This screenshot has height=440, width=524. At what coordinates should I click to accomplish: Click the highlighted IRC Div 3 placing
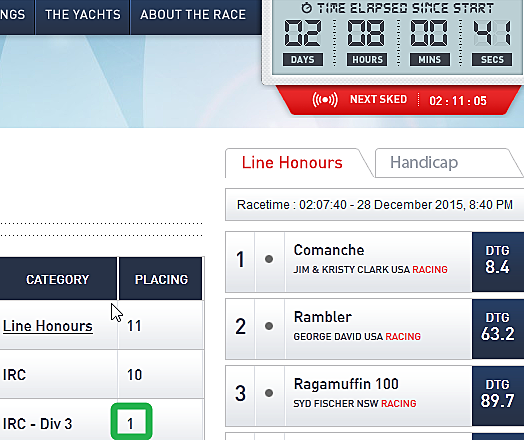(131, 422)
